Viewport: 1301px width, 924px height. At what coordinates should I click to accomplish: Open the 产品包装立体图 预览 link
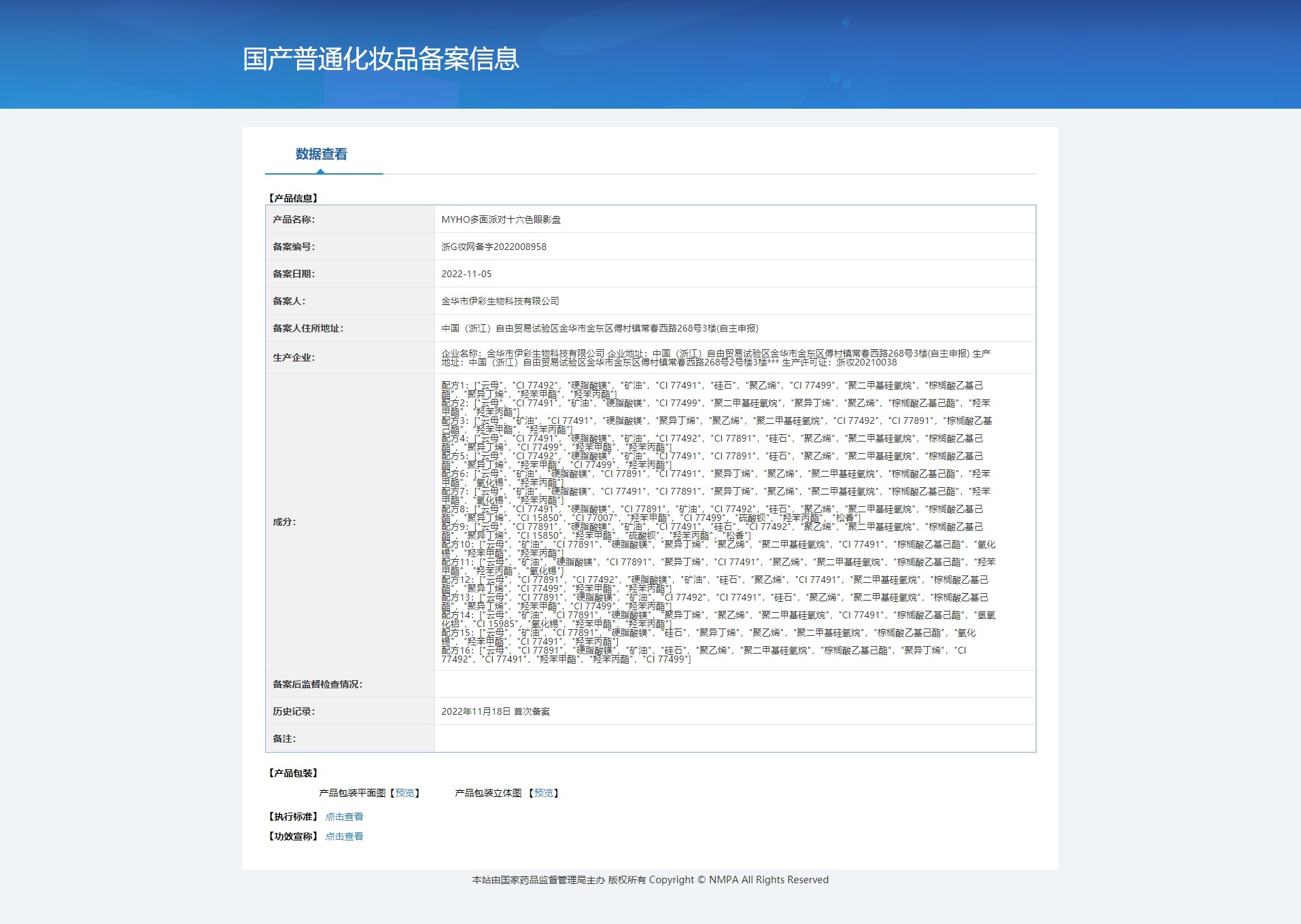tap(543, 793)
